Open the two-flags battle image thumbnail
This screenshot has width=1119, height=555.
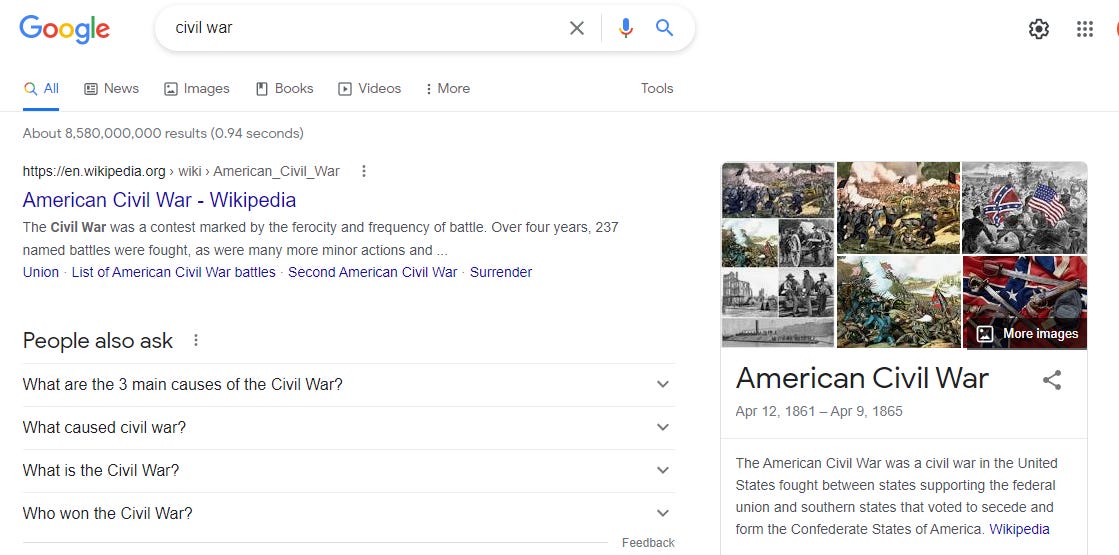[x=1024, y=208]
